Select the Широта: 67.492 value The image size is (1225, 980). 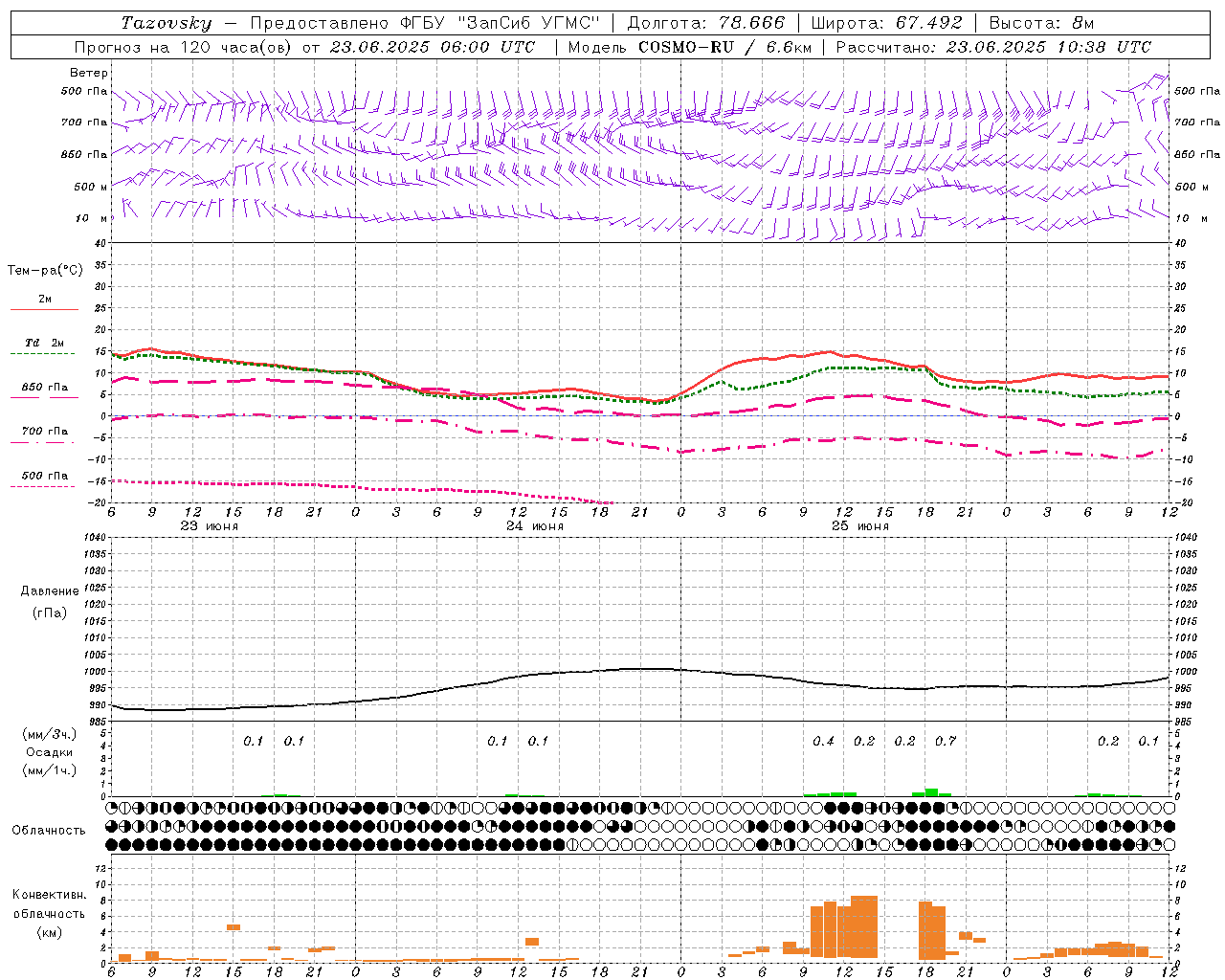[x=886, y=23]
